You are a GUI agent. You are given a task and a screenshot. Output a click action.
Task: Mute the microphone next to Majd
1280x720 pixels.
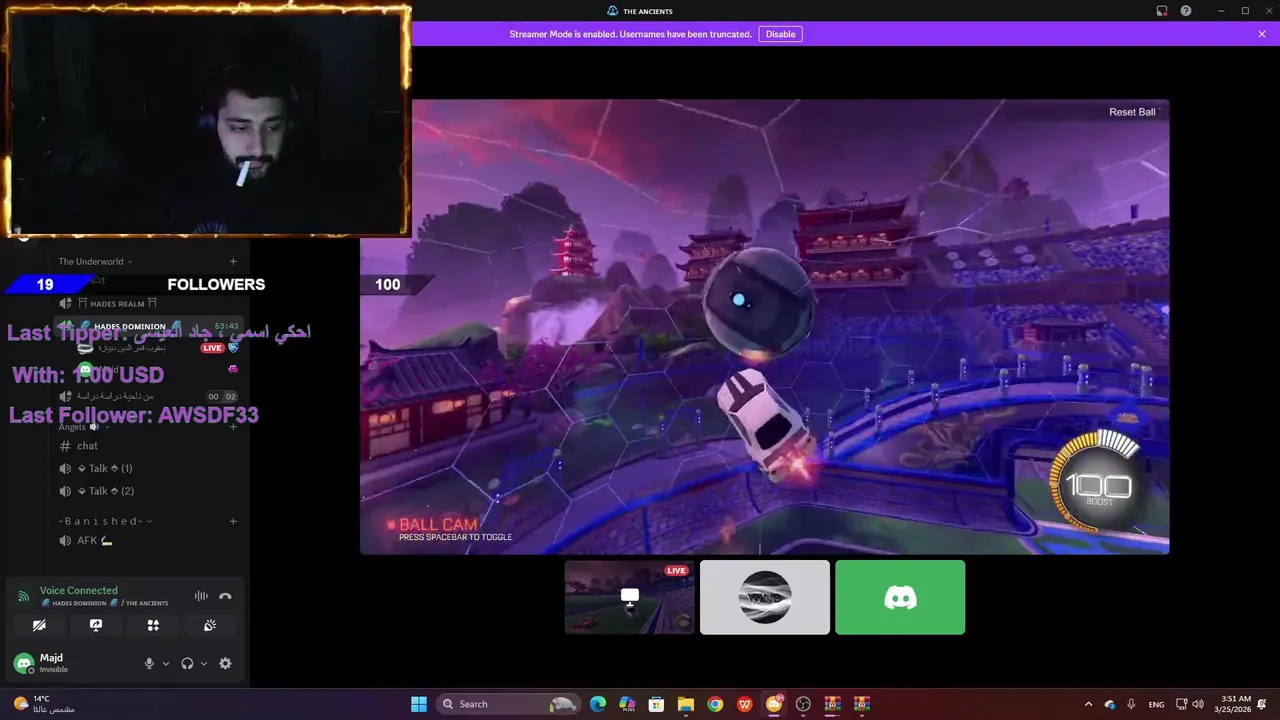pyautogui.click(x=149, y=663)
